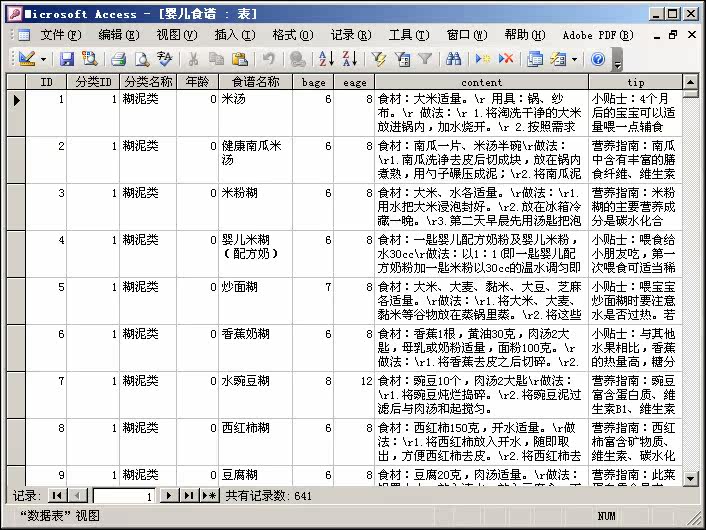
Task: Select the 分类名称 column header
Action: tap(148, 82)
